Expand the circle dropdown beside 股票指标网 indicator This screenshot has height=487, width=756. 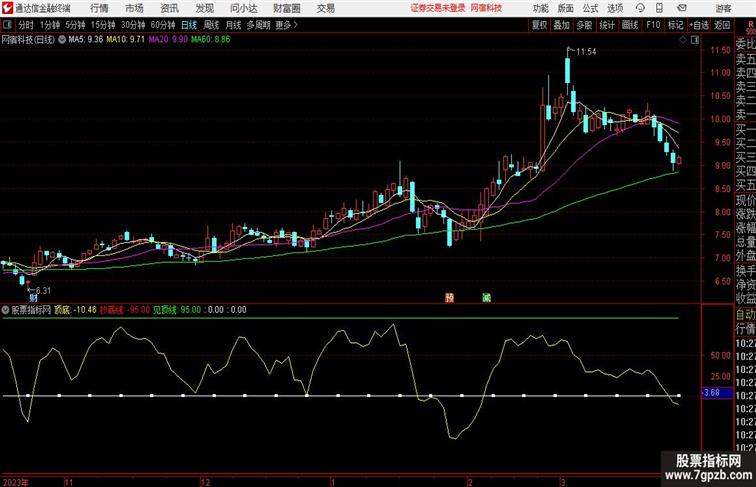coord(5,310)
